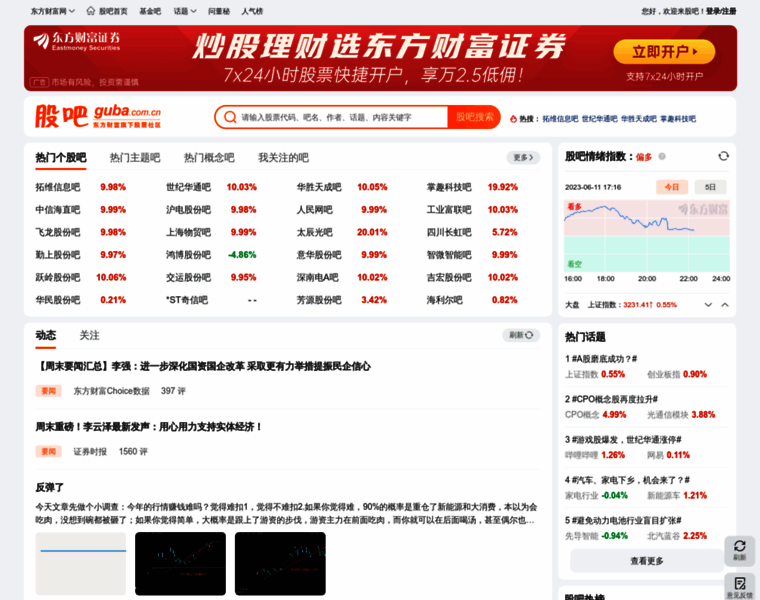Click the 397 评 comment count
Image resolution: width=760 pixels, height=600 pixels.
point(173,391)
